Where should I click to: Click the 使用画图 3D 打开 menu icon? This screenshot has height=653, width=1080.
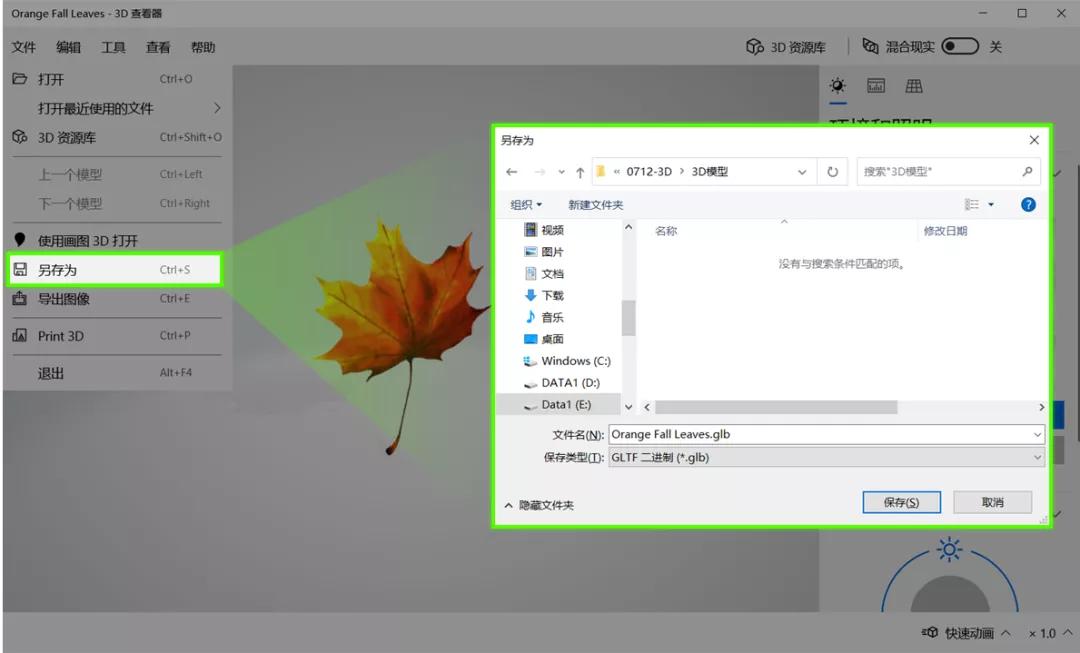click(22, 239)
